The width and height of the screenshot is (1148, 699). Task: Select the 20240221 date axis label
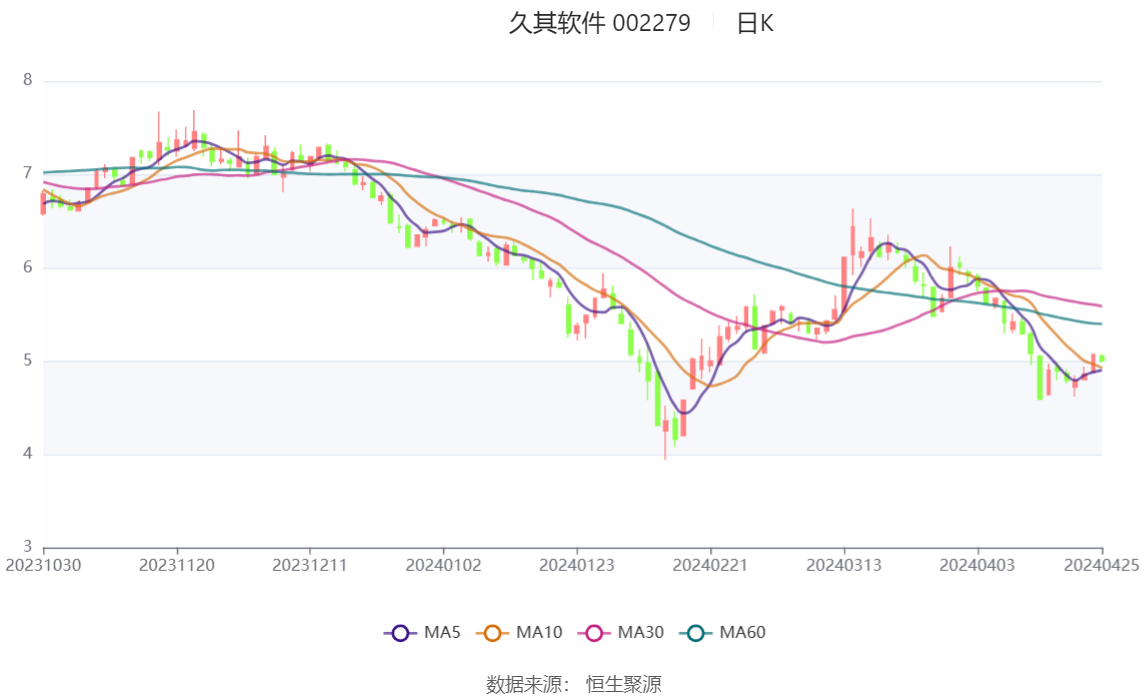[x=710, y=565]
